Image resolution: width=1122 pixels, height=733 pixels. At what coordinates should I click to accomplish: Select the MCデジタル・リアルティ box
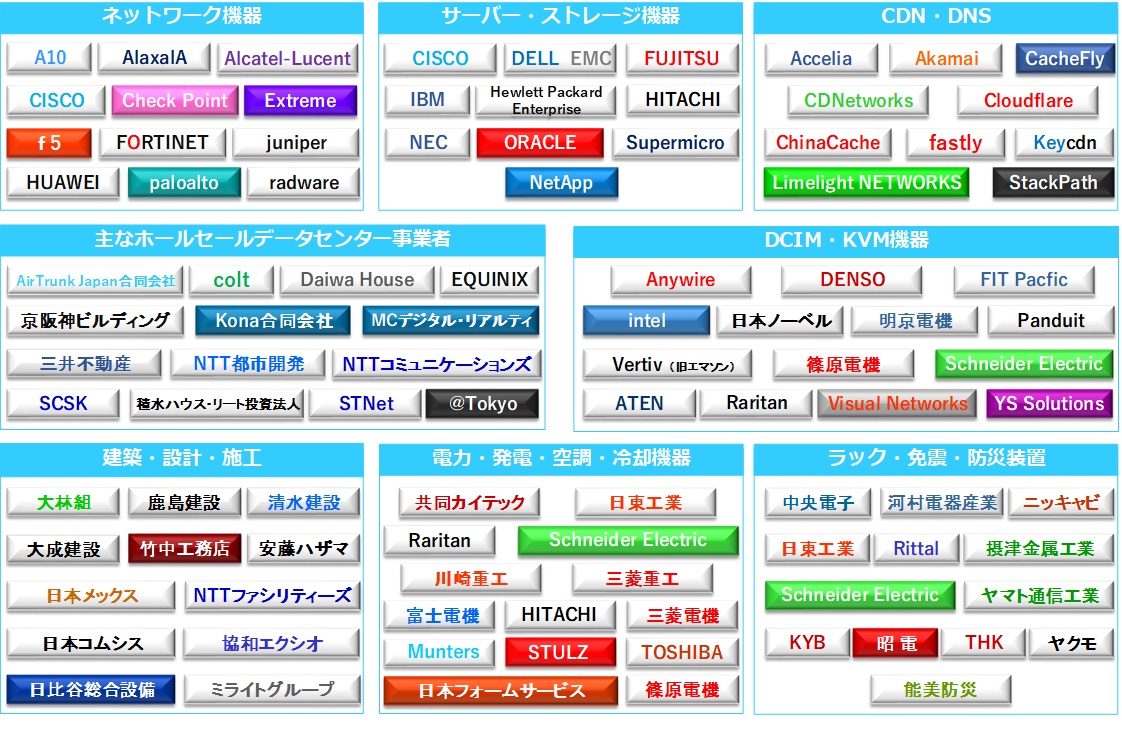[x=451, y=321]
